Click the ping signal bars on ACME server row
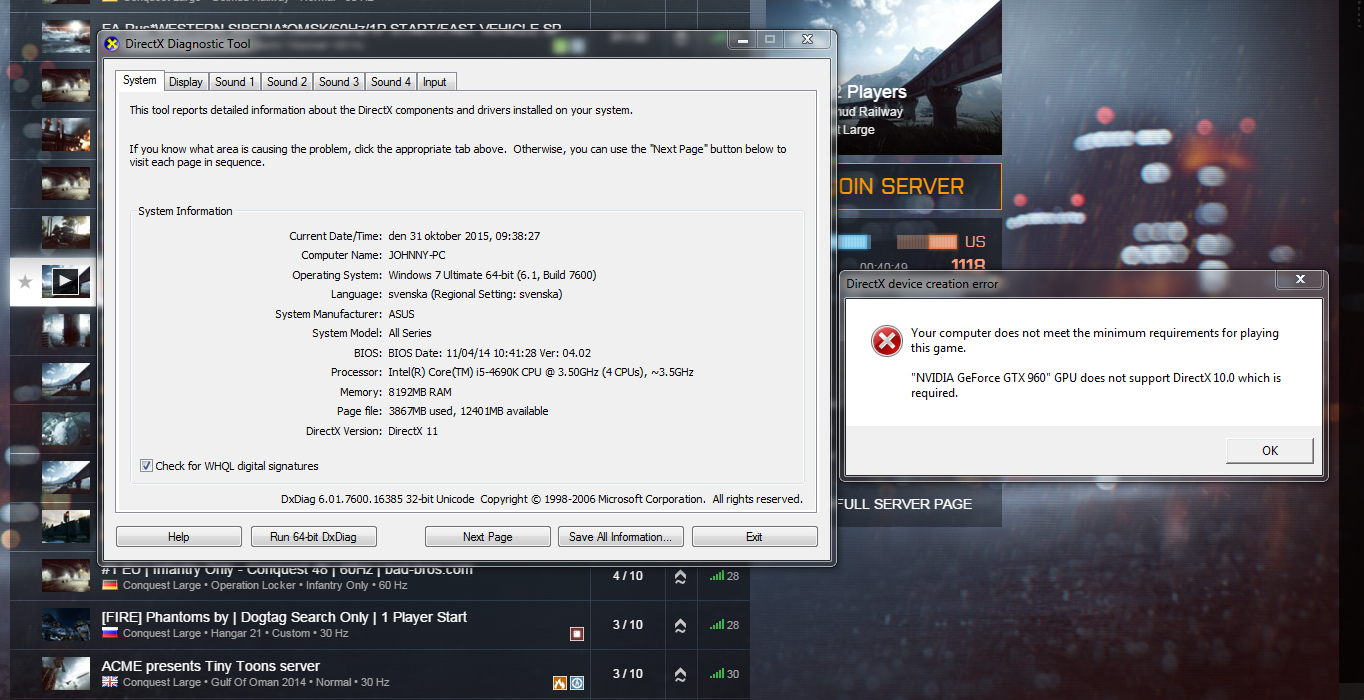 point(716,674)
